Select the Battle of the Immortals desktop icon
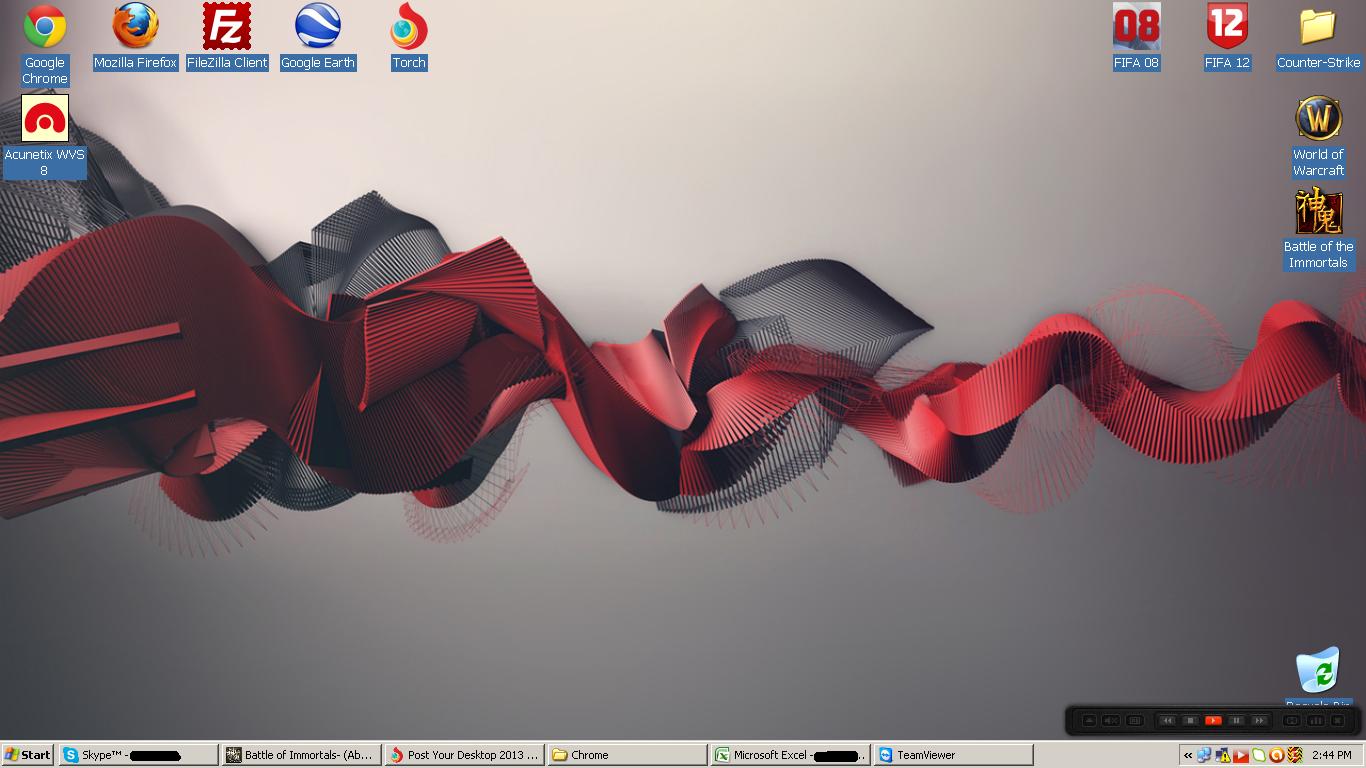This screenshot has width=1366, height=768. (1318, 211)
